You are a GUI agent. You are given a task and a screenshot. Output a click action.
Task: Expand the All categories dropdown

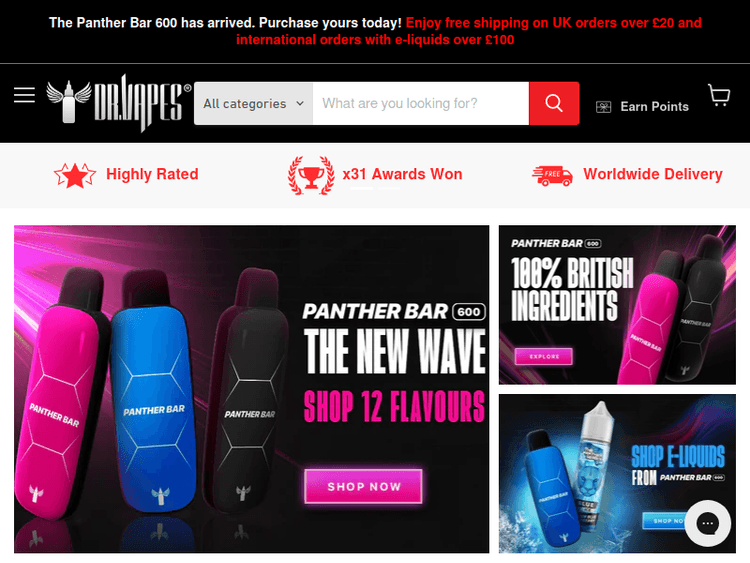click(254, 103)
